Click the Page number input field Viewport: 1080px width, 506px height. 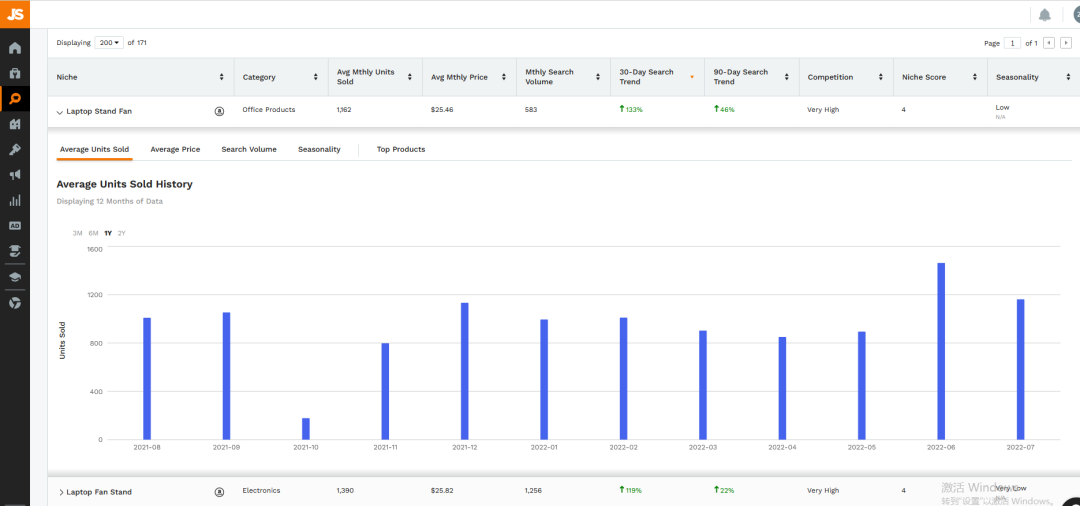coord(1012,43)
